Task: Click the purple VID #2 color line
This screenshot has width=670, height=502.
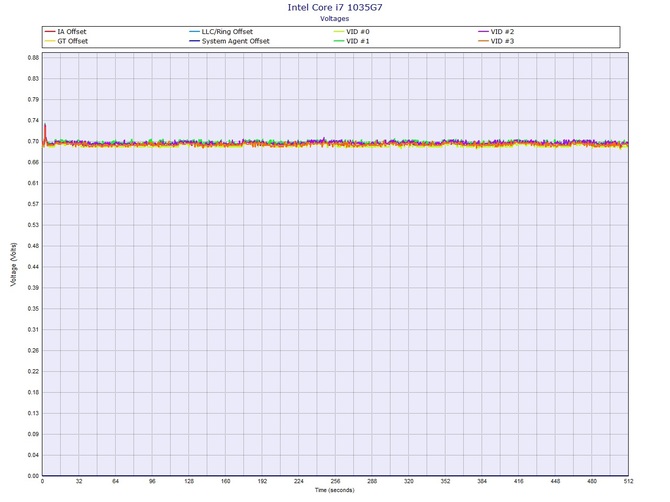Action: [x=483, y=32]
